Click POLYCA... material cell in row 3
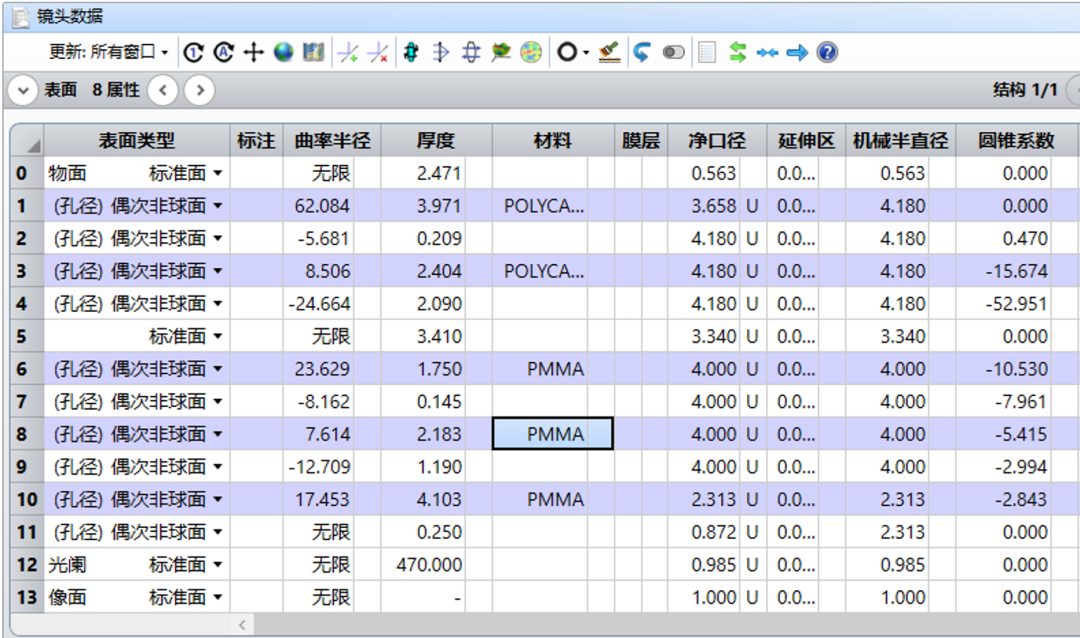The image size is (1080, 638). tap(544, 271)
